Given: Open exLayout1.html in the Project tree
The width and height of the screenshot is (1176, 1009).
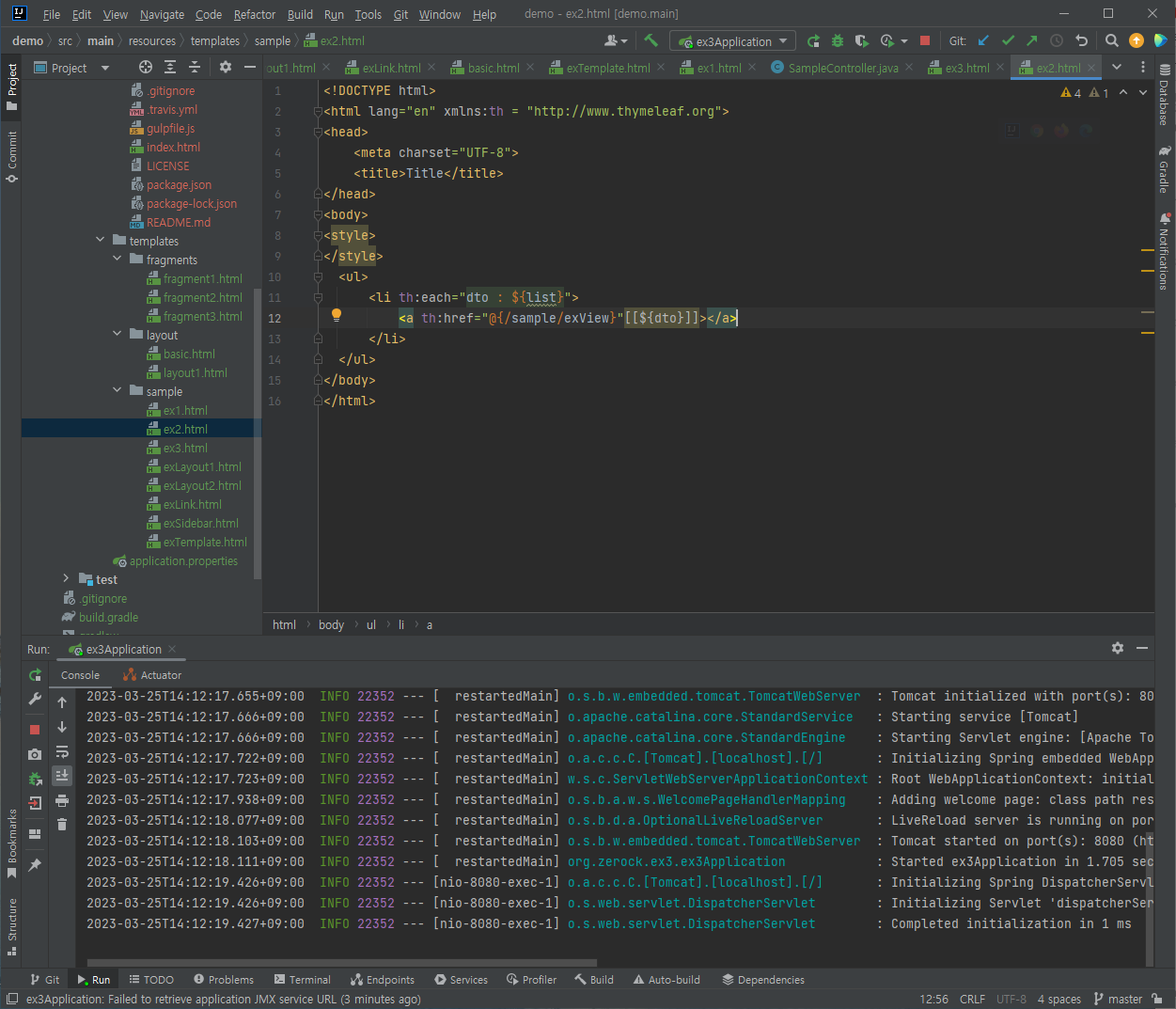Looking at the screenshot, I should [202, 466].
